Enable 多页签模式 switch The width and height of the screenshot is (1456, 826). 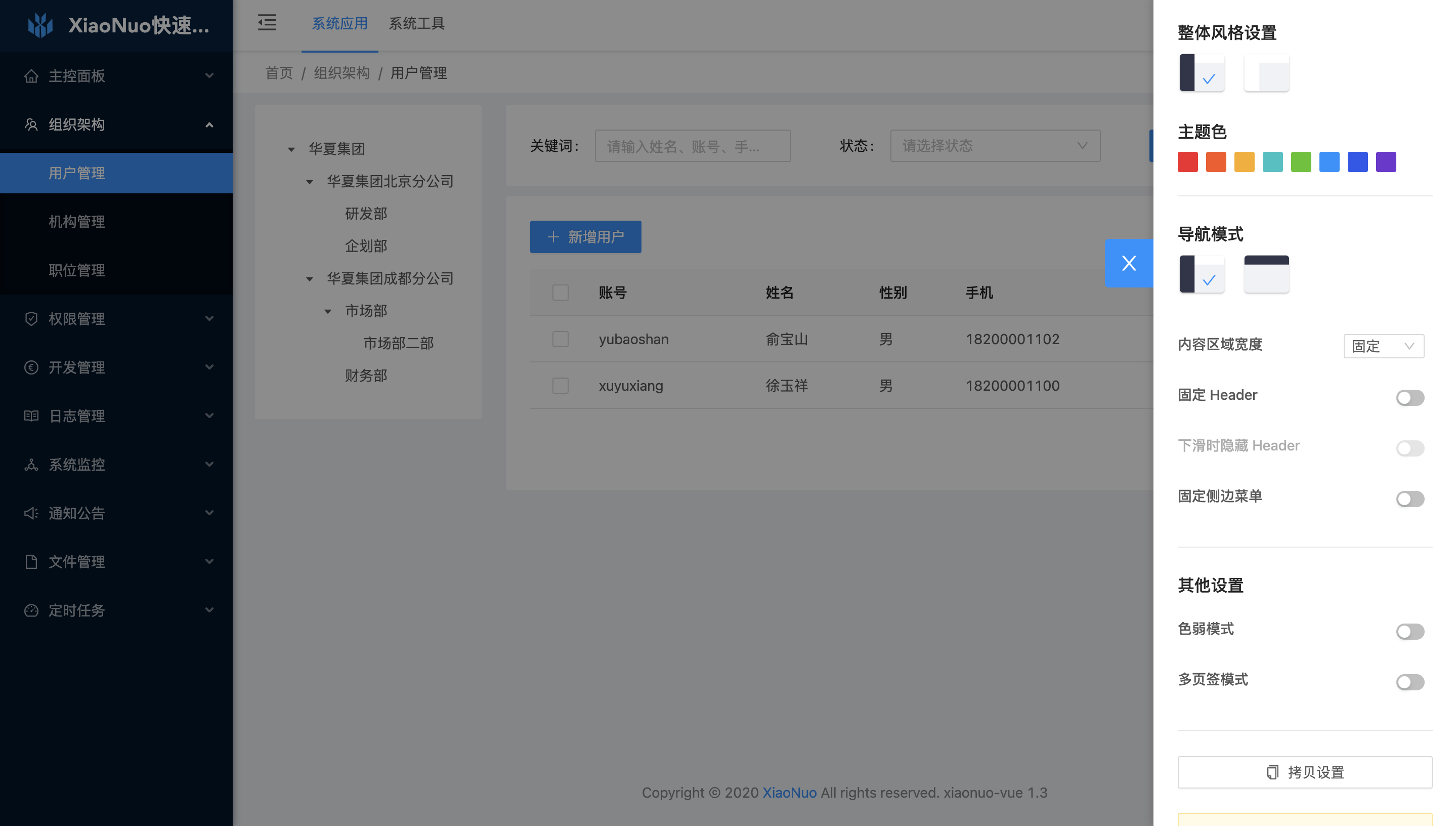pyautogui.click(x=1410, y=682)
